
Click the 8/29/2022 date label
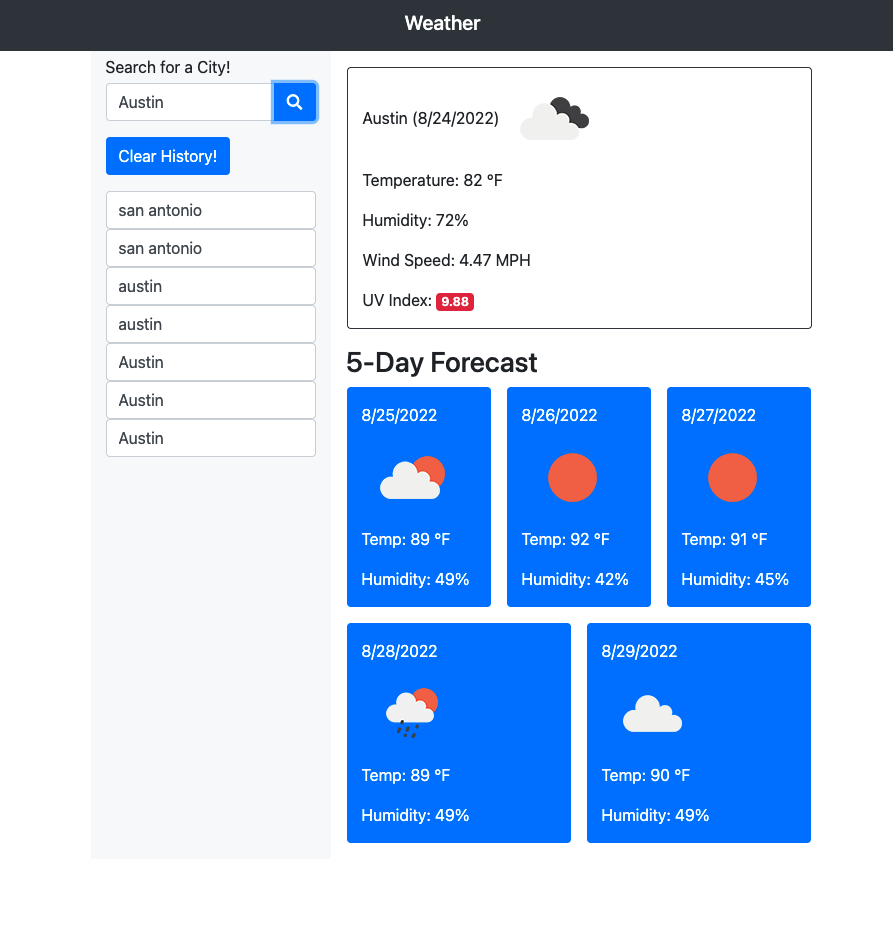point(638,651)
